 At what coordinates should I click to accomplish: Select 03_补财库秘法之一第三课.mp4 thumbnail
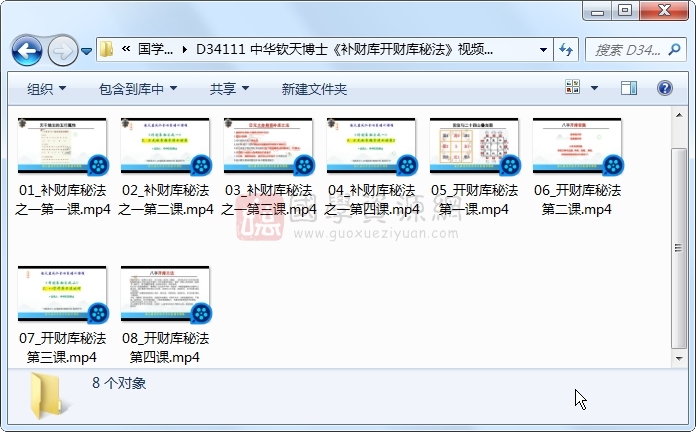268,146
